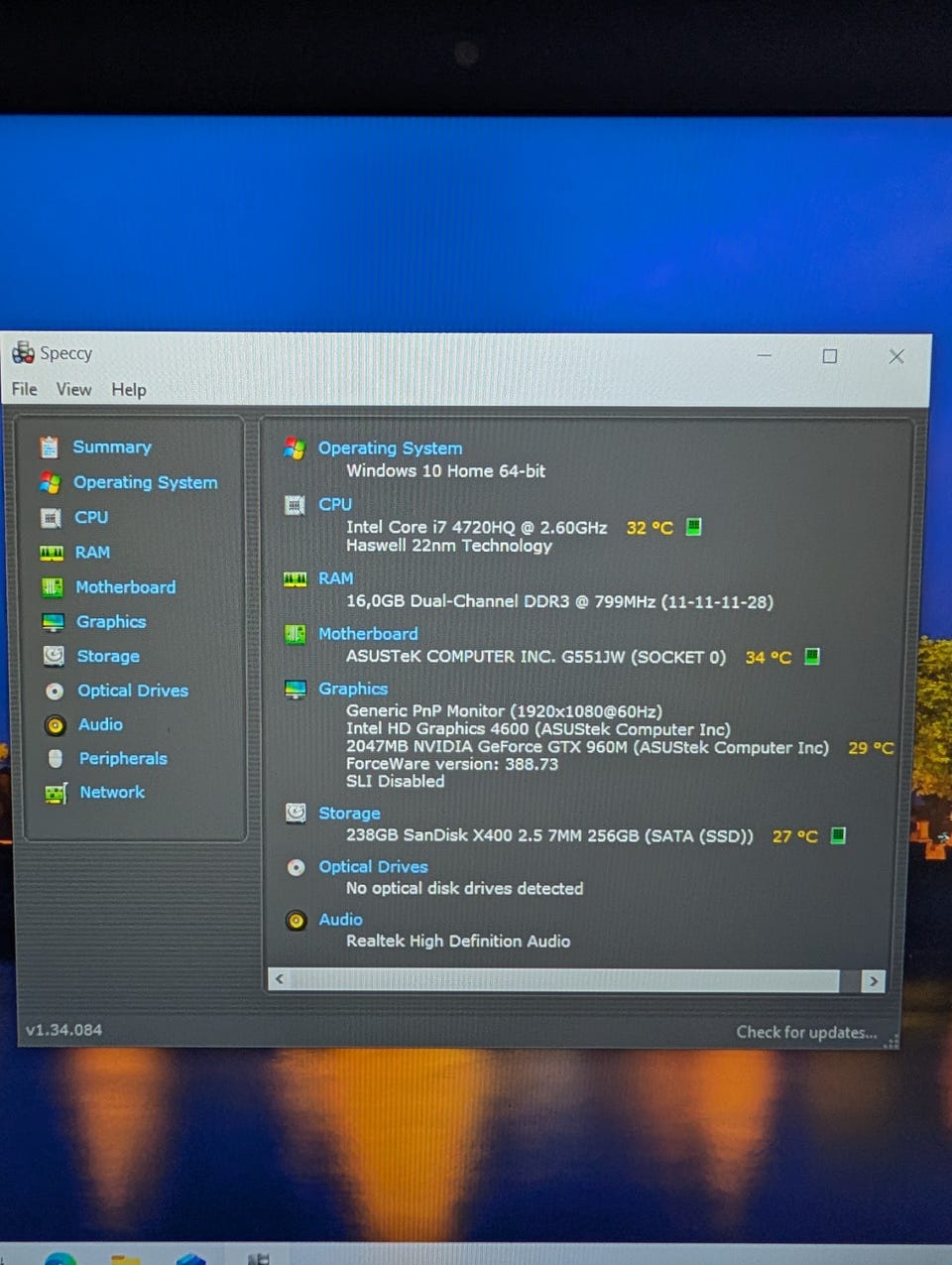Image resolution: width=952 pixels, height=1265 pixels.
Task: Go to Network section in sidebar
Action: point(112,793)
